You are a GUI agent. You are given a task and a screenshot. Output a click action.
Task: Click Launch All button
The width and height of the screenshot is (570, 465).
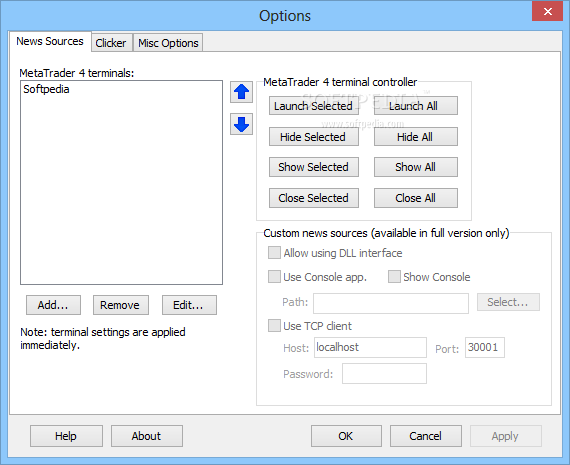pos(416,106)
